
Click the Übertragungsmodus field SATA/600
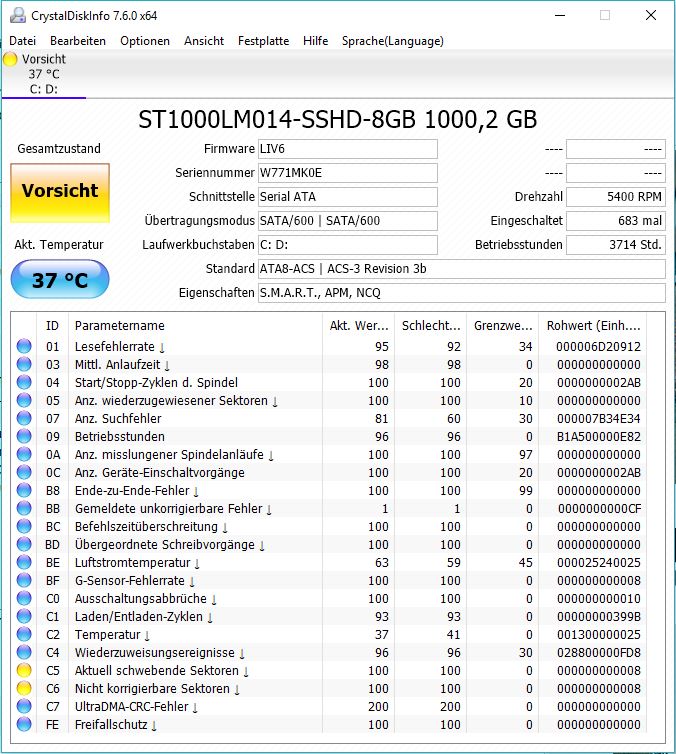[x=348, y=221]
